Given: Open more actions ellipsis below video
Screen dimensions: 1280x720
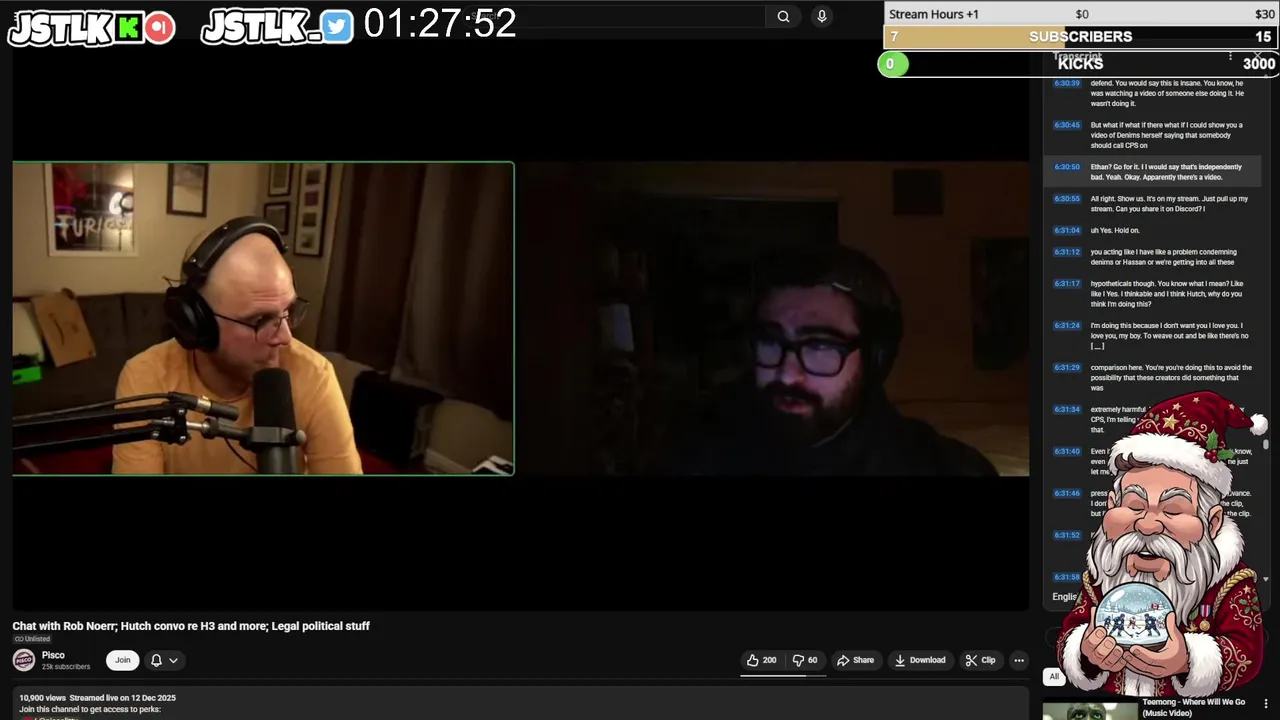Looking at the screenshot, I should coord(1018,660).
